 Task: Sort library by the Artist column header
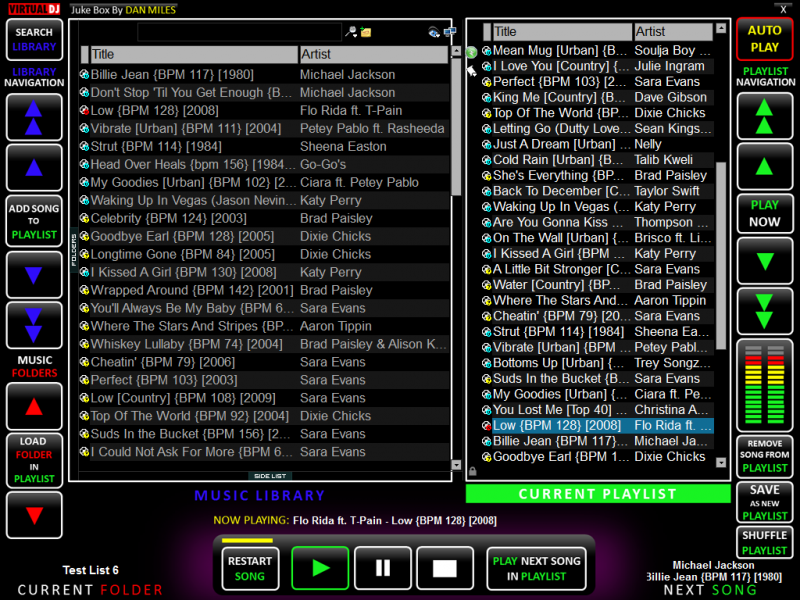click(373, 54)
